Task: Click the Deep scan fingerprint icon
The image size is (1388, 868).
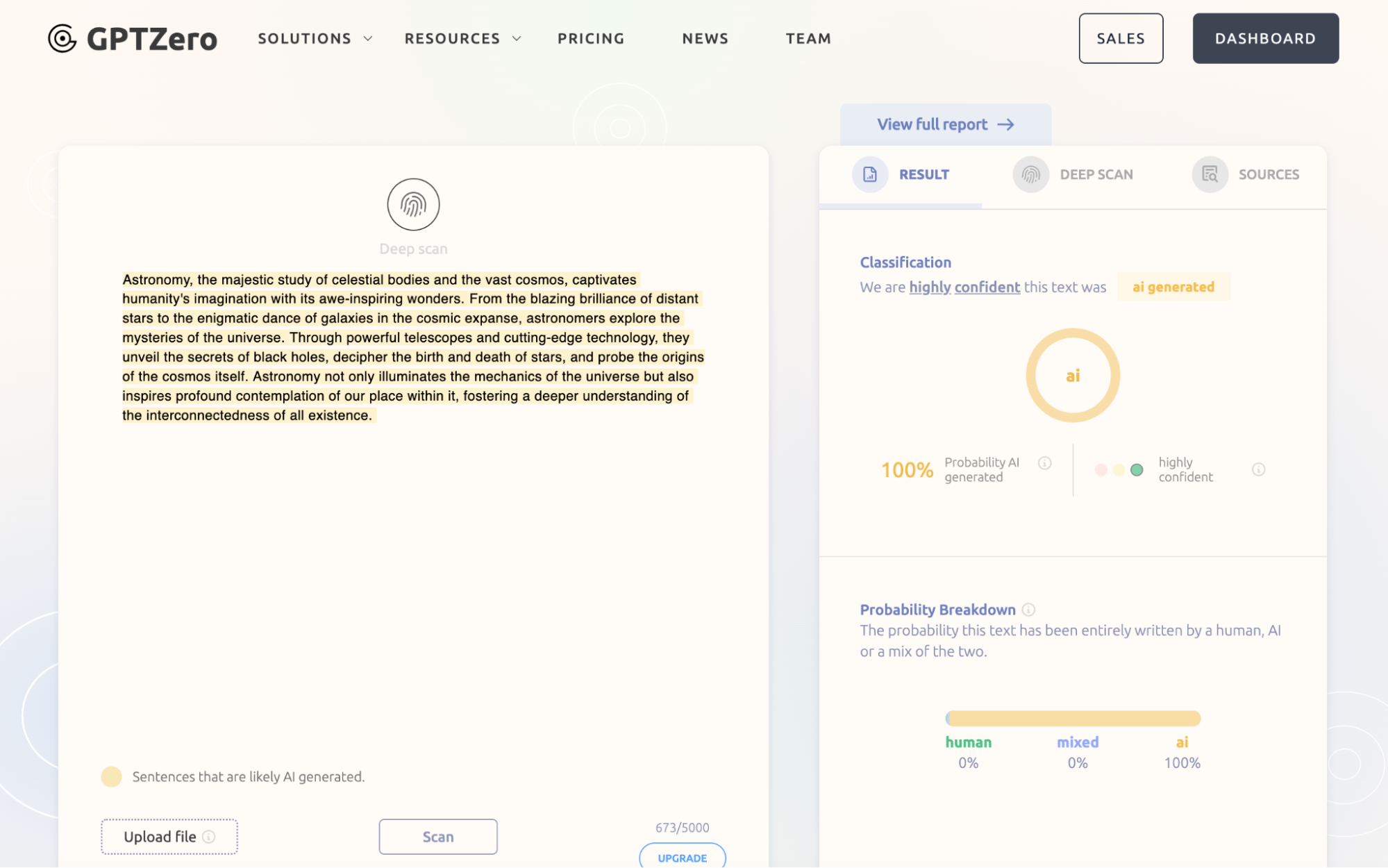Action: coord(413,205)
